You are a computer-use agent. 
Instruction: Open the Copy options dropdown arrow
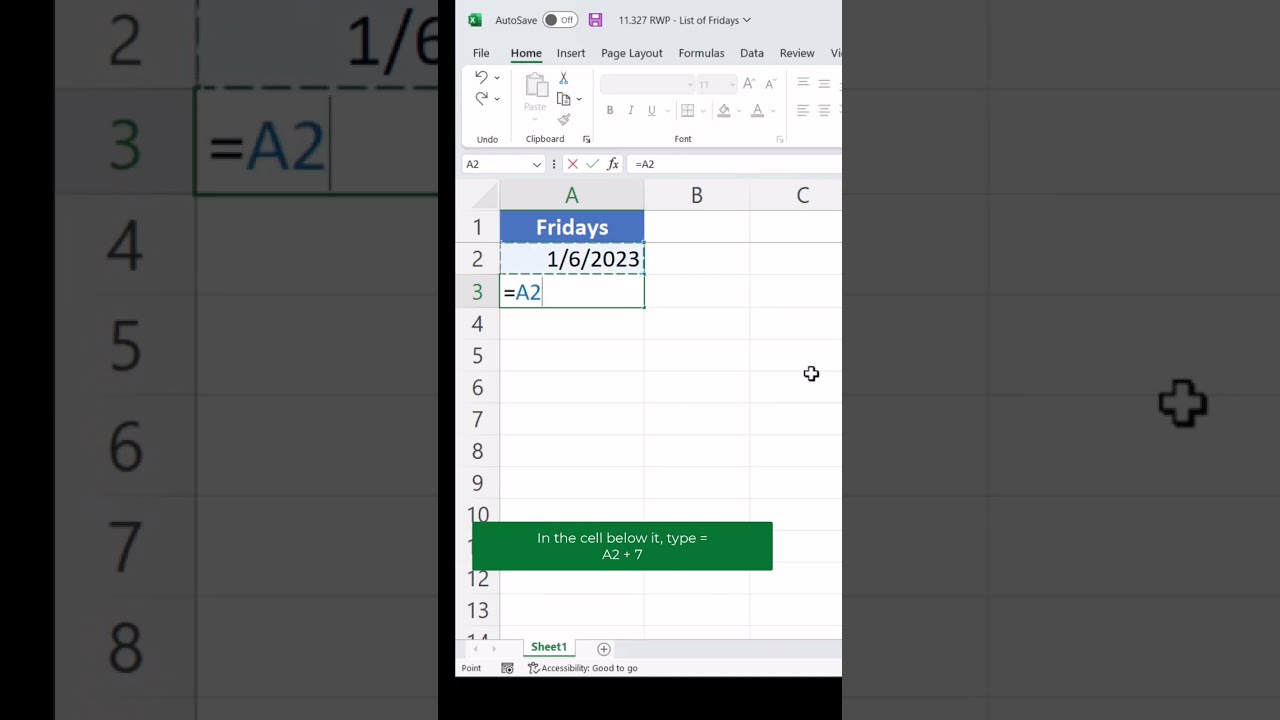(579, 99)
